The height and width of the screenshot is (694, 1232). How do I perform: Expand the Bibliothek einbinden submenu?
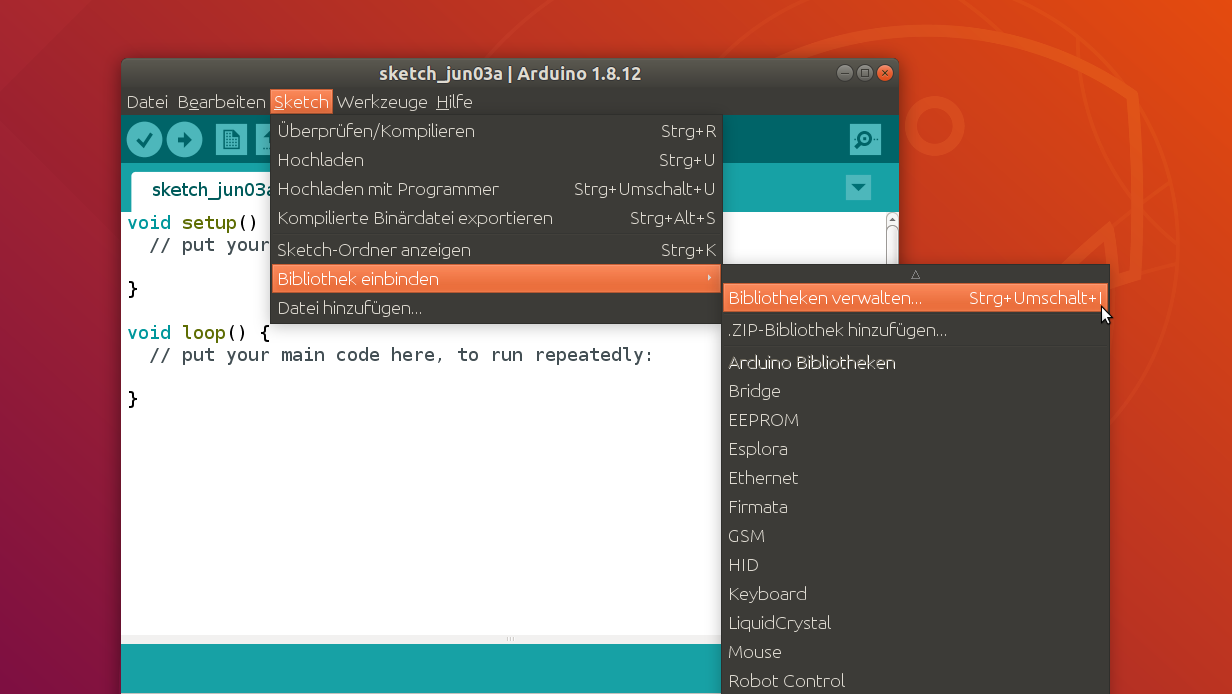pos(496,279)
